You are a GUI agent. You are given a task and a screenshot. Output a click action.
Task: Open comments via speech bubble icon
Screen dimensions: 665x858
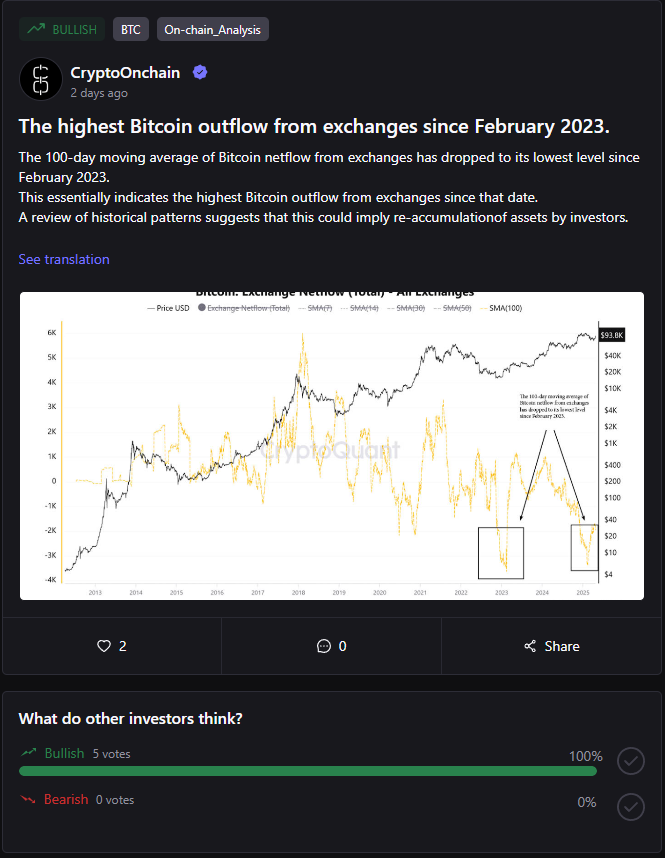(324, 646)
